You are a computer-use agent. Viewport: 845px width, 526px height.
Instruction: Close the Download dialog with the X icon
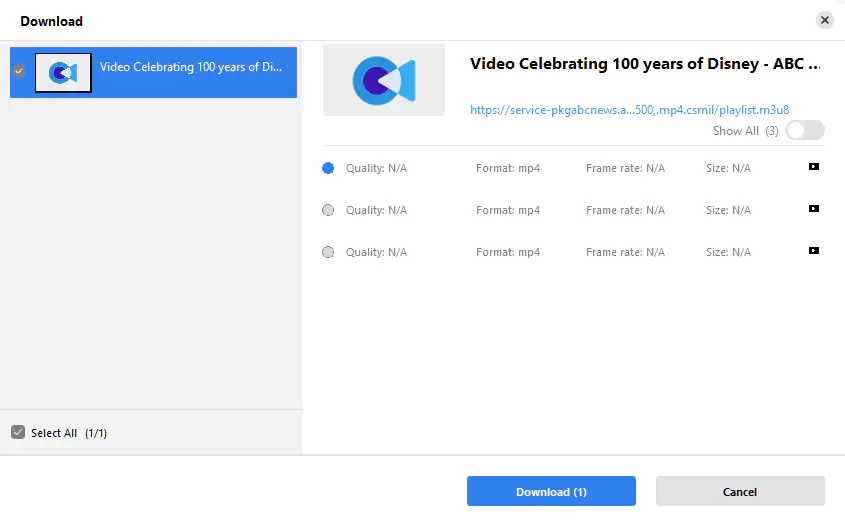[x=824, y=20]
